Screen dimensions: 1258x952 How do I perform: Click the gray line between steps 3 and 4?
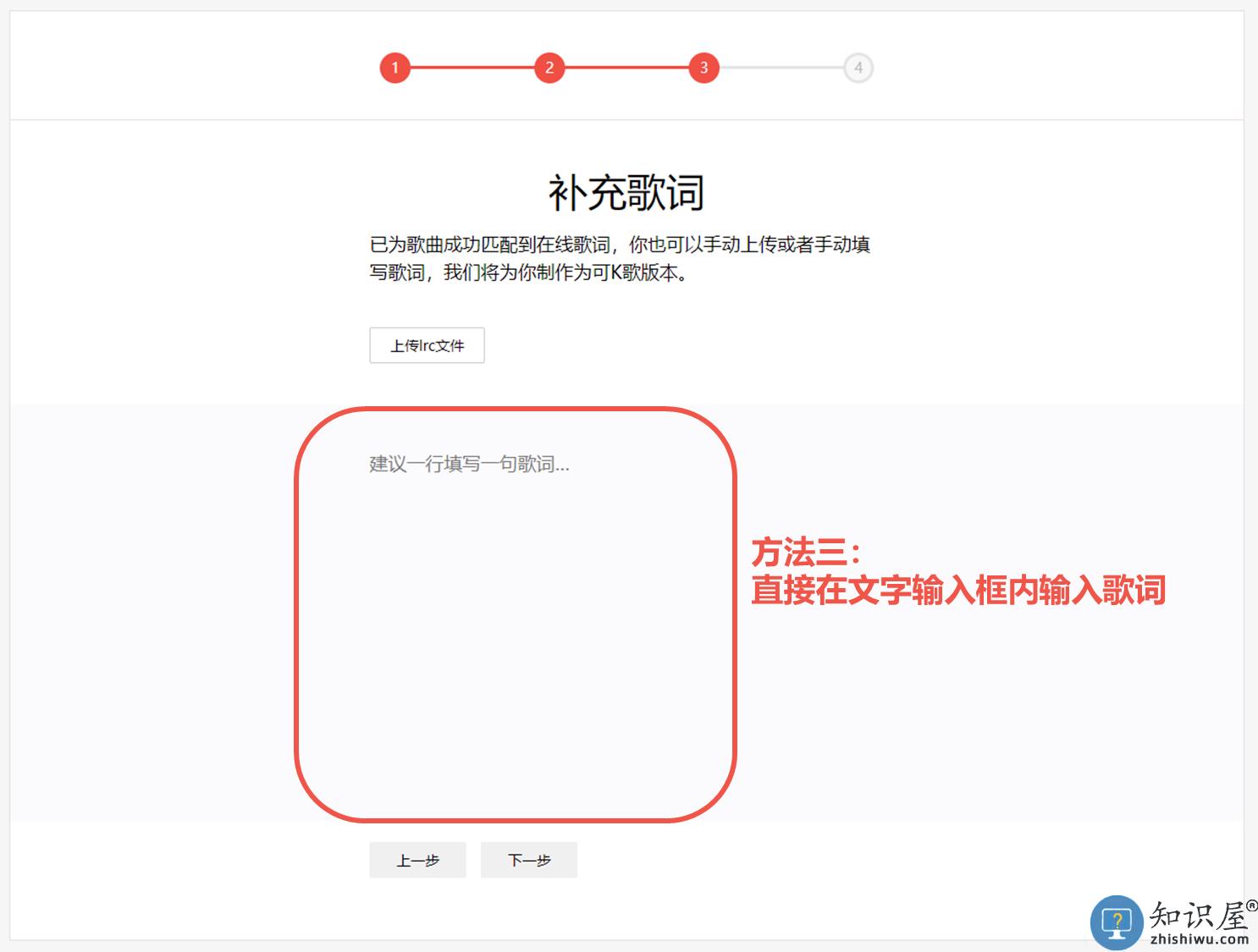click(x=781, y=68)
